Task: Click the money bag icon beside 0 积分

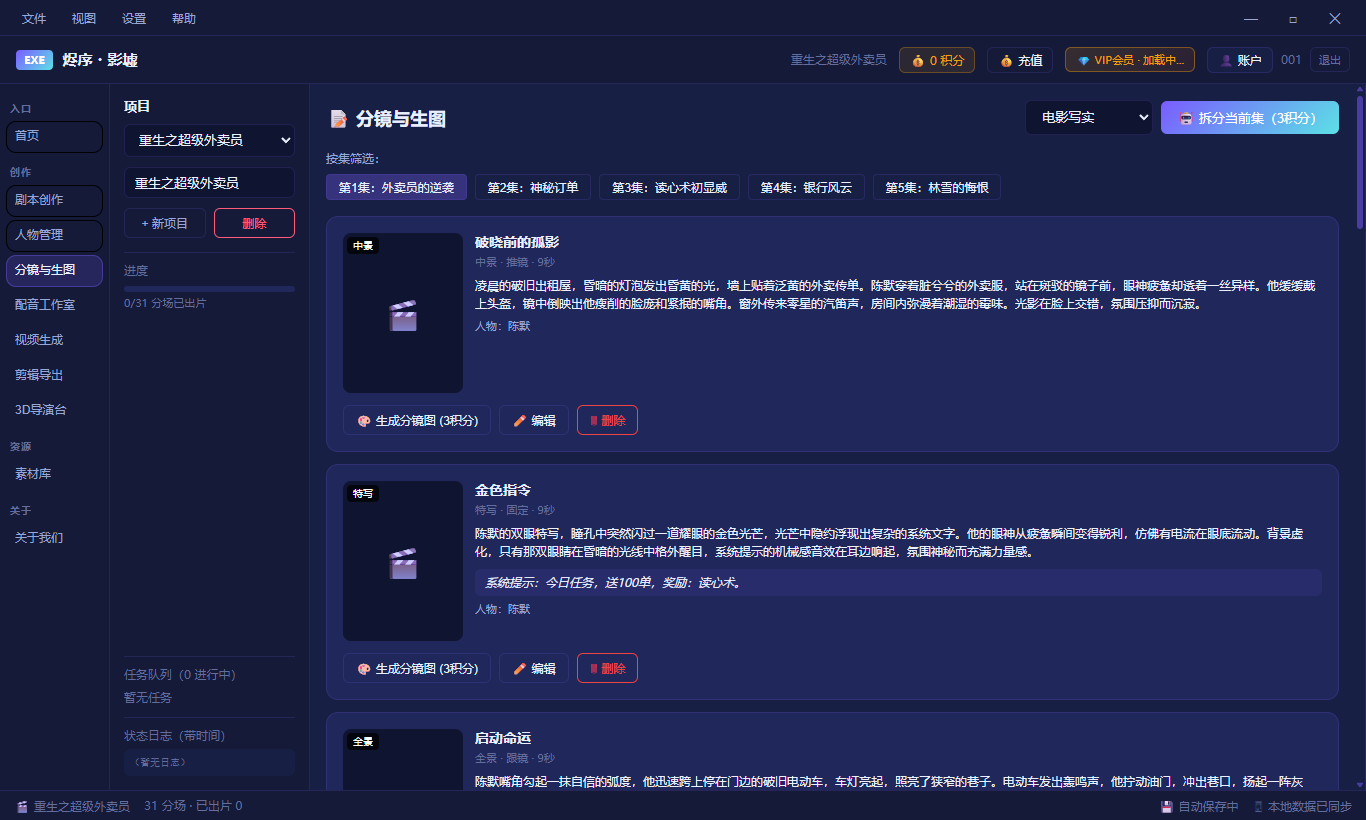Action: click(917, 61)
